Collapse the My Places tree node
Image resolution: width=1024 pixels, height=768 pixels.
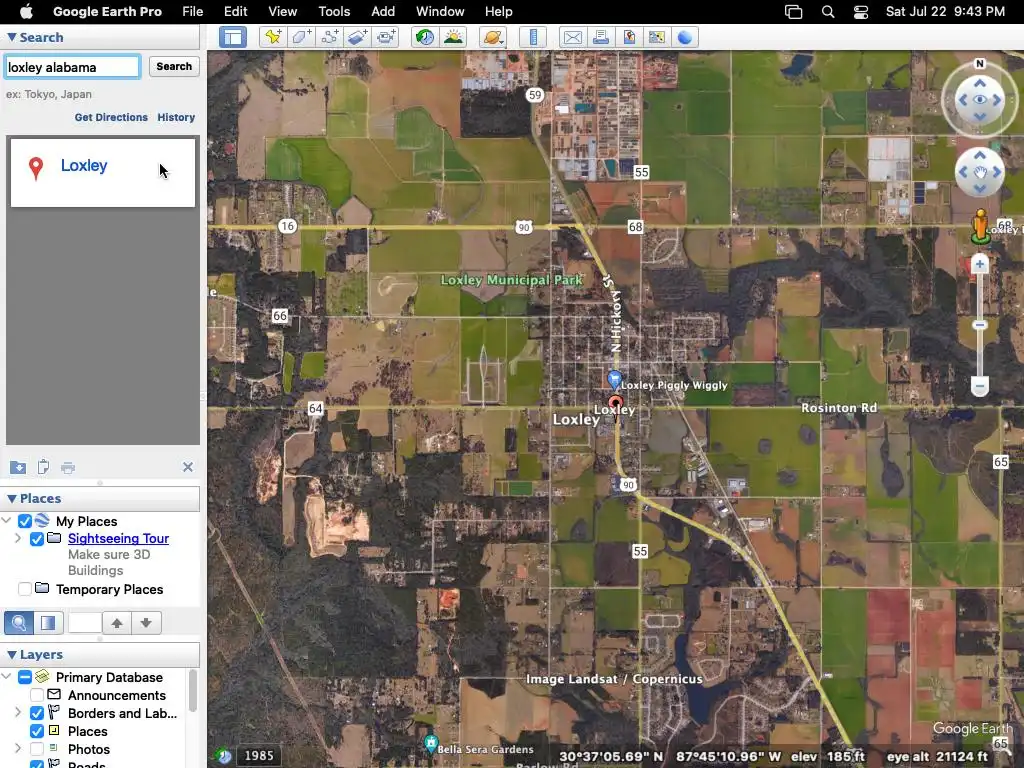click(7, 520)
